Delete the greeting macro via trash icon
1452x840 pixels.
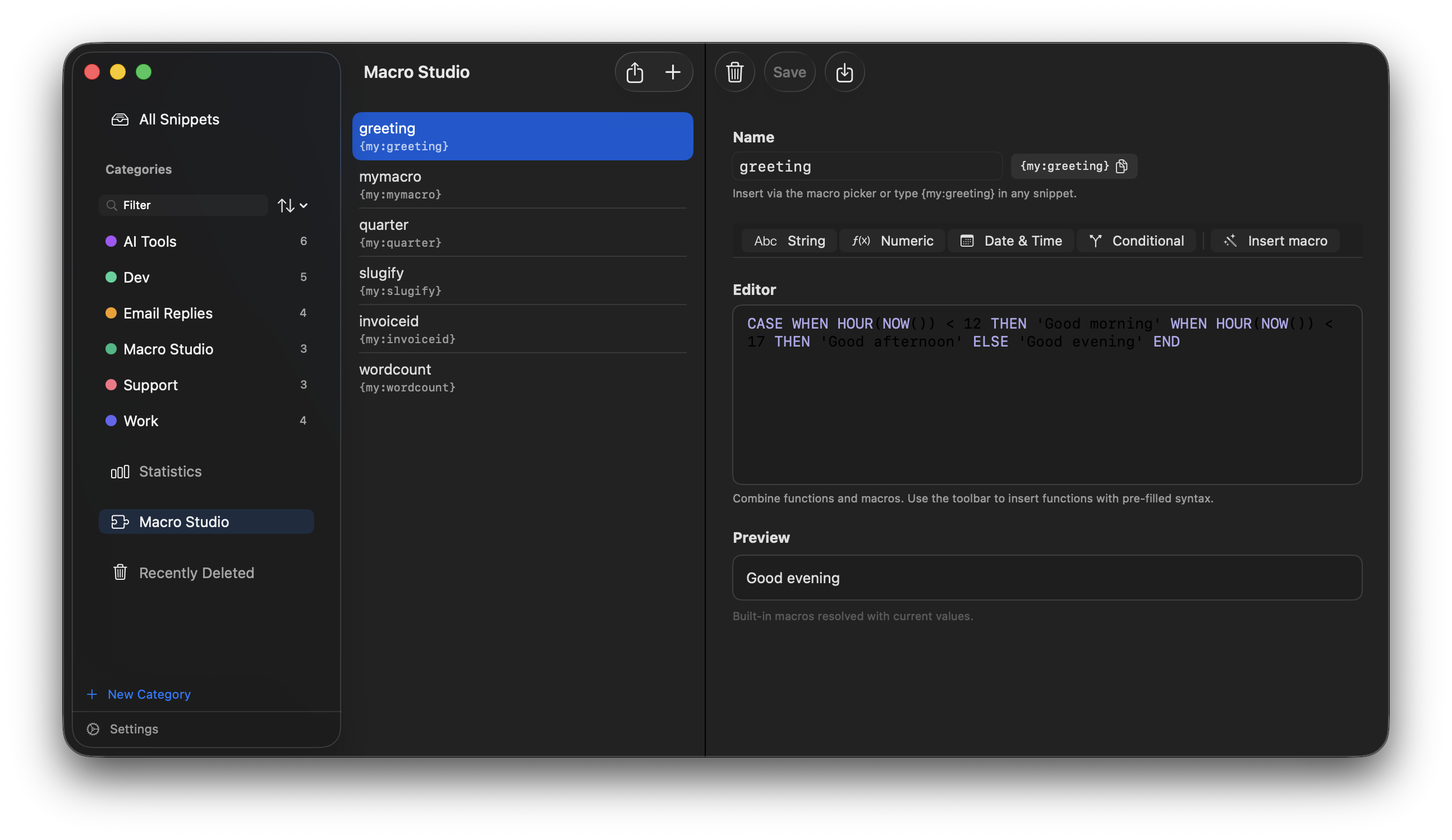[x=734, y=72]
